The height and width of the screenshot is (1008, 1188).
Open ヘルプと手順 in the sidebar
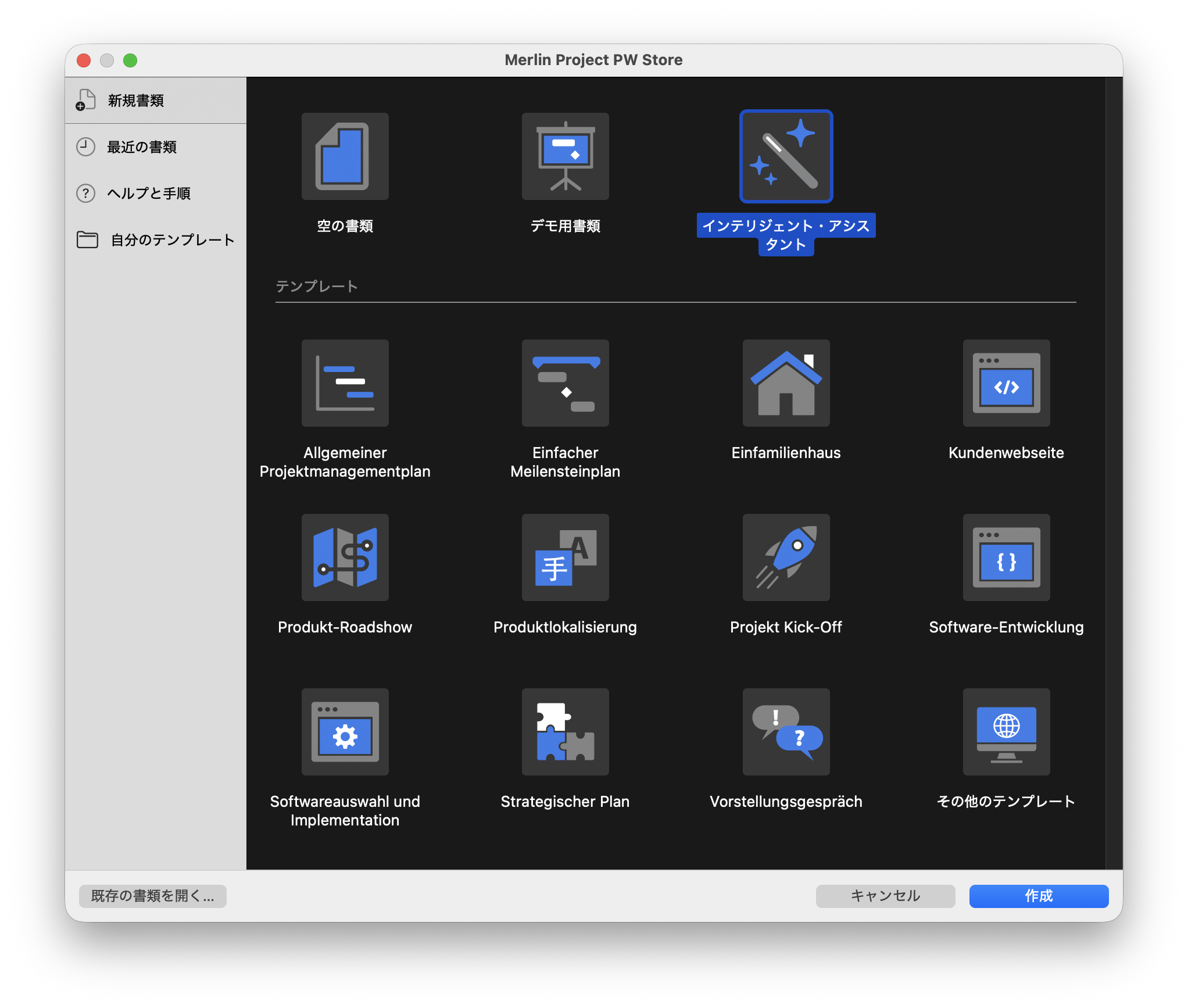click(156, 194)
